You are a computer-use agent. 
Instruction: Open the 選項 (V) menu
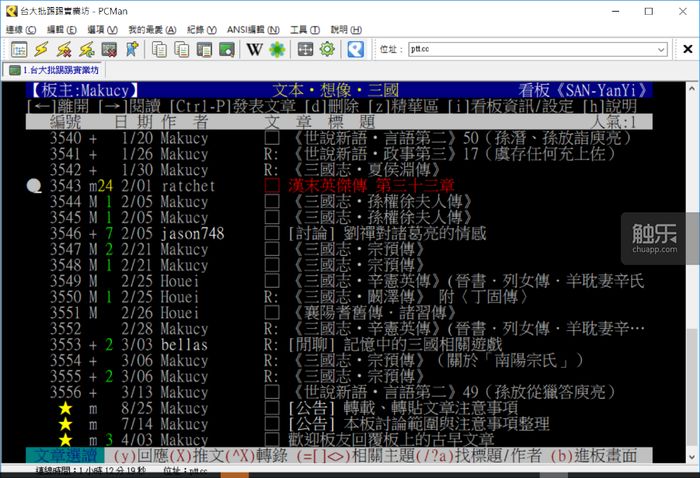coord(102,30)
